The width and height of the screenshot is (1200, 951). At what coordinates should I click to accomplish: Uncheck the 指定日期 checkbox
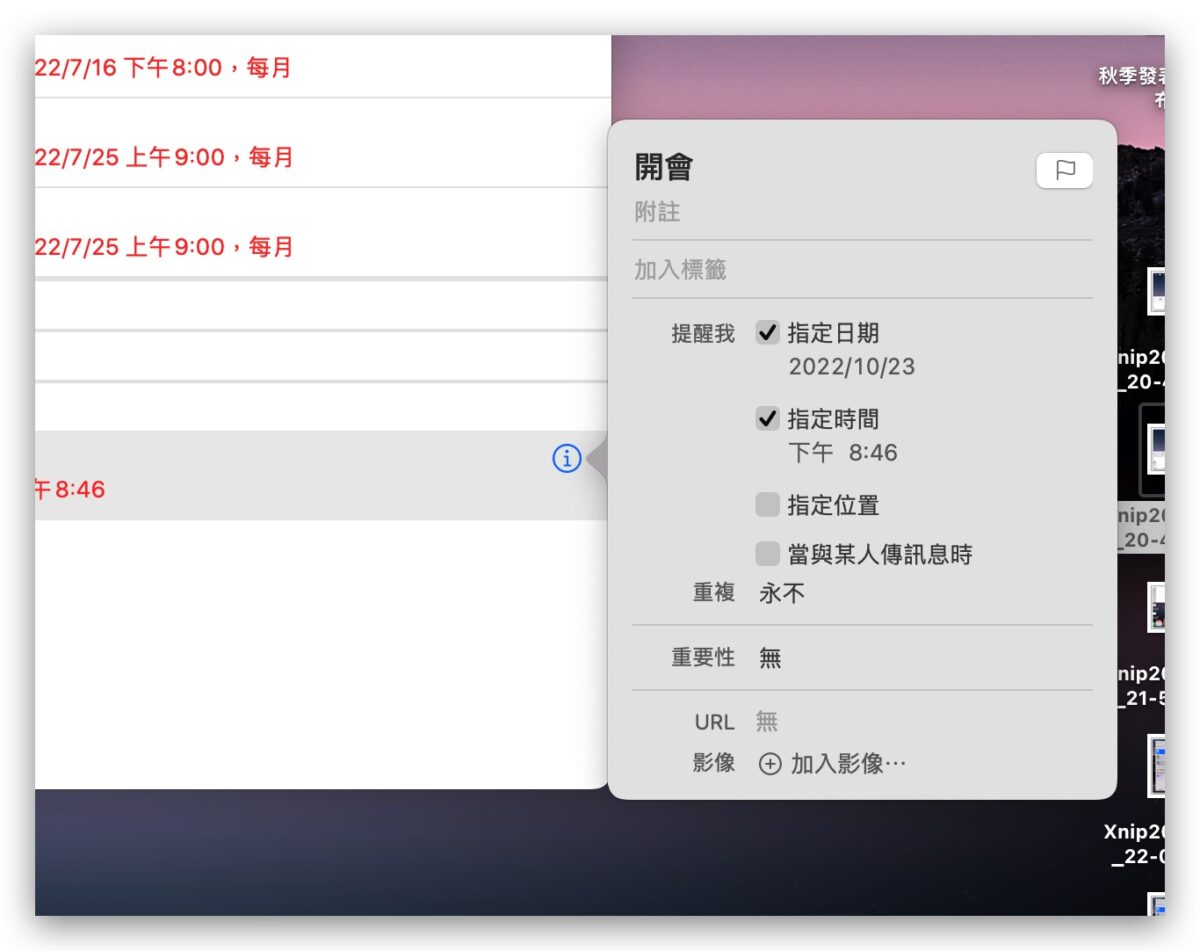tap(767, 333)
